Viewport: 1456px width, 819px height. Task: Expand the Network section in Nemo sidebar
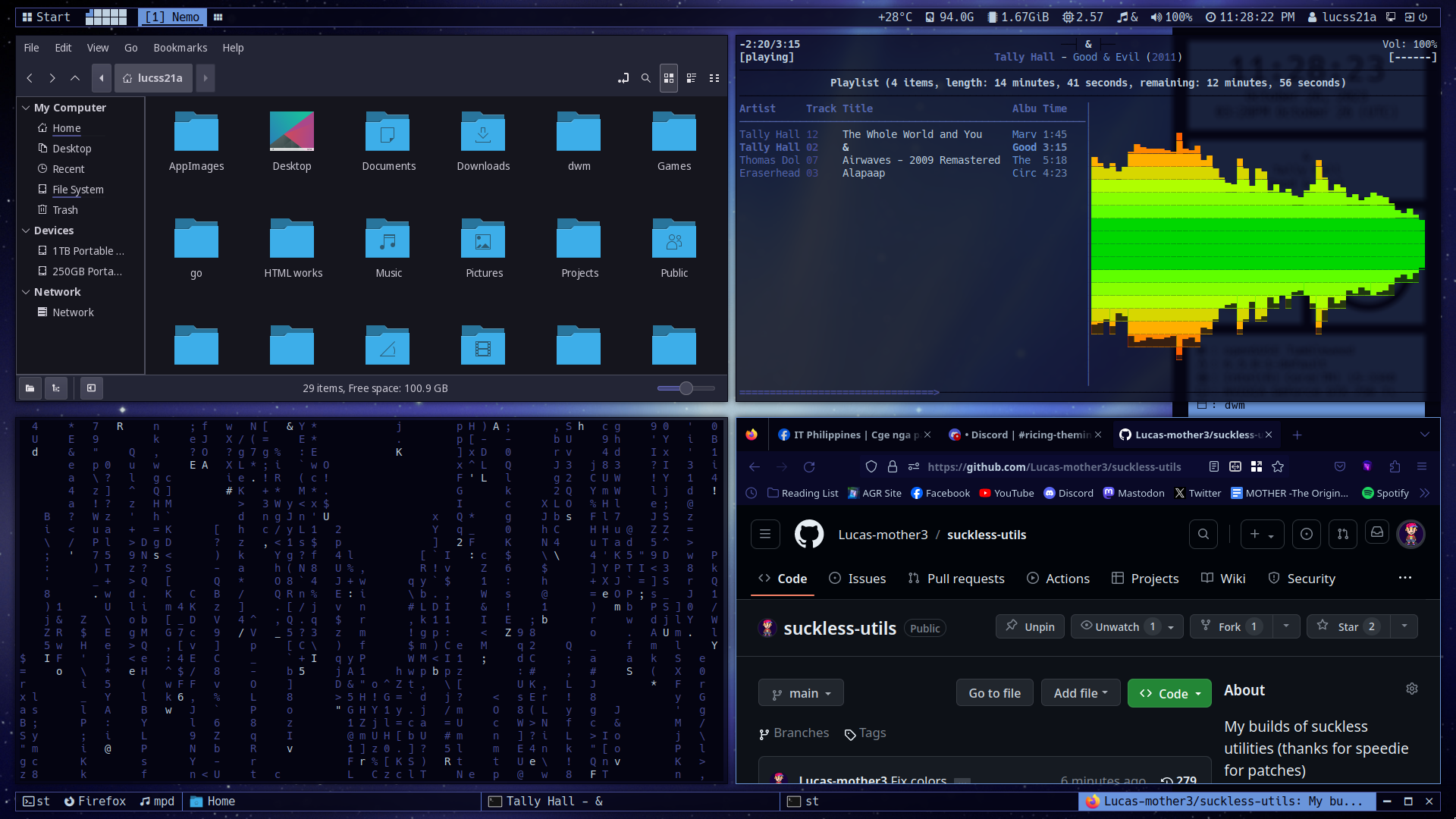point(26,291)
